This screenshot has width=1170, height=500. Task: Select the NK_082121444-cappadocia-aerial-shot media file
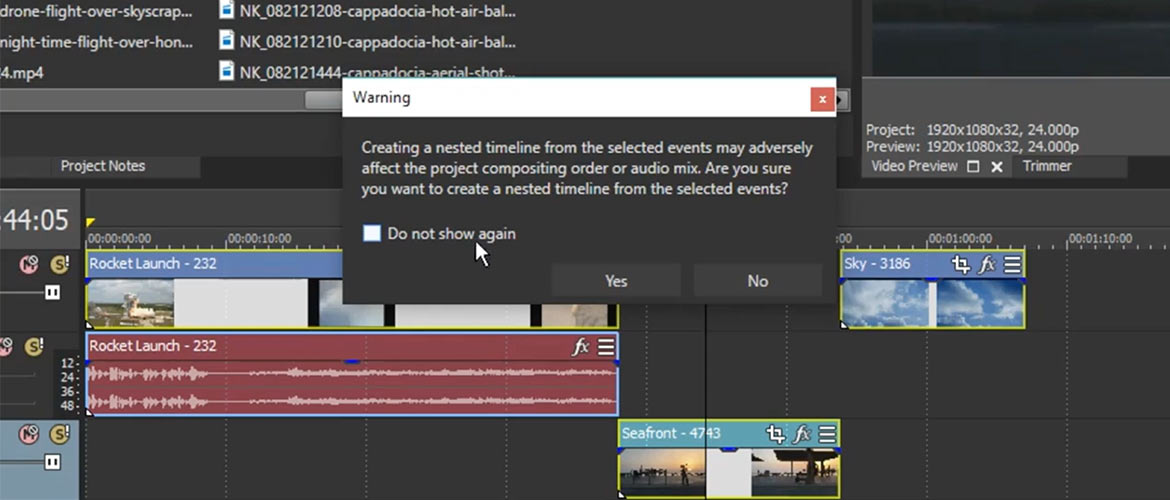[377, 72]
